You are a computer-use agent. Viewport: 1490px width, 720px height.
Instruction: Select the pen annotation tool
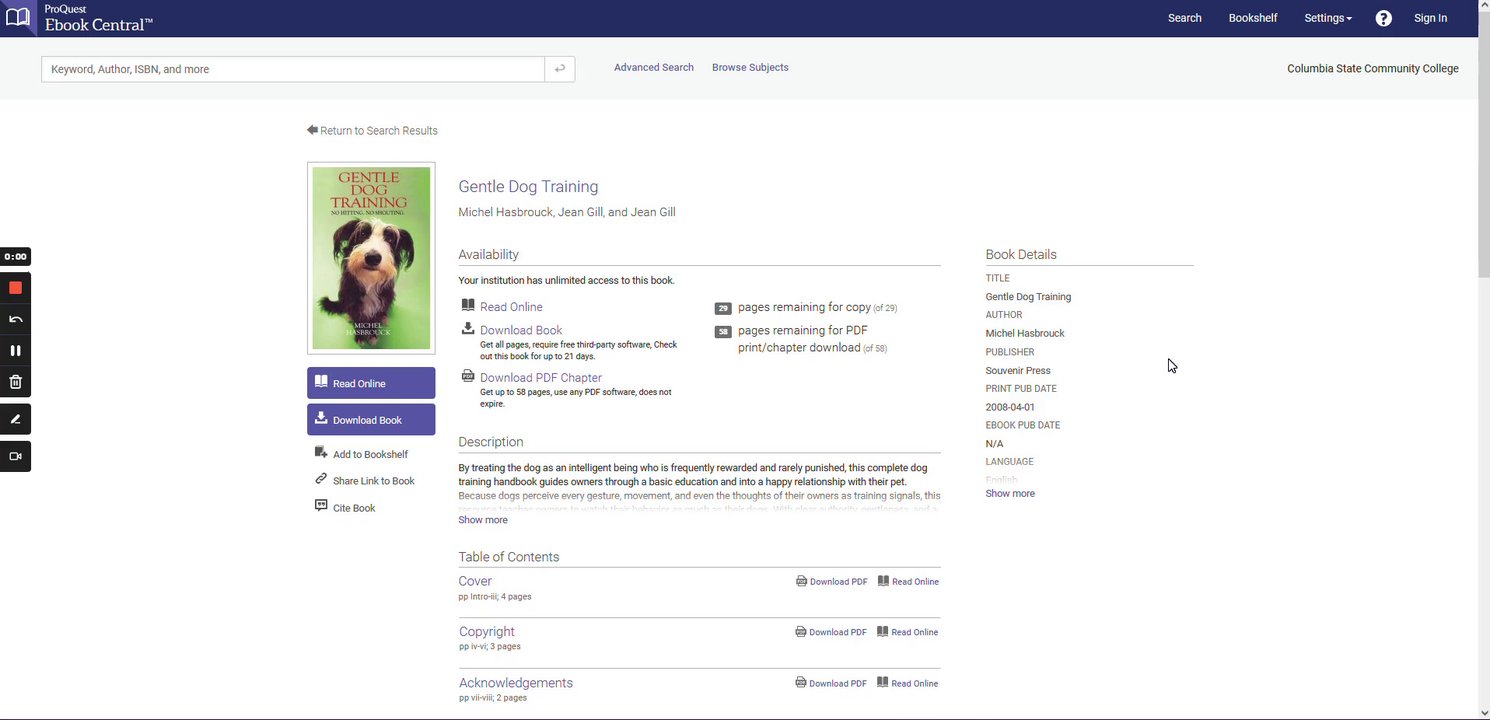coord(15,419)
